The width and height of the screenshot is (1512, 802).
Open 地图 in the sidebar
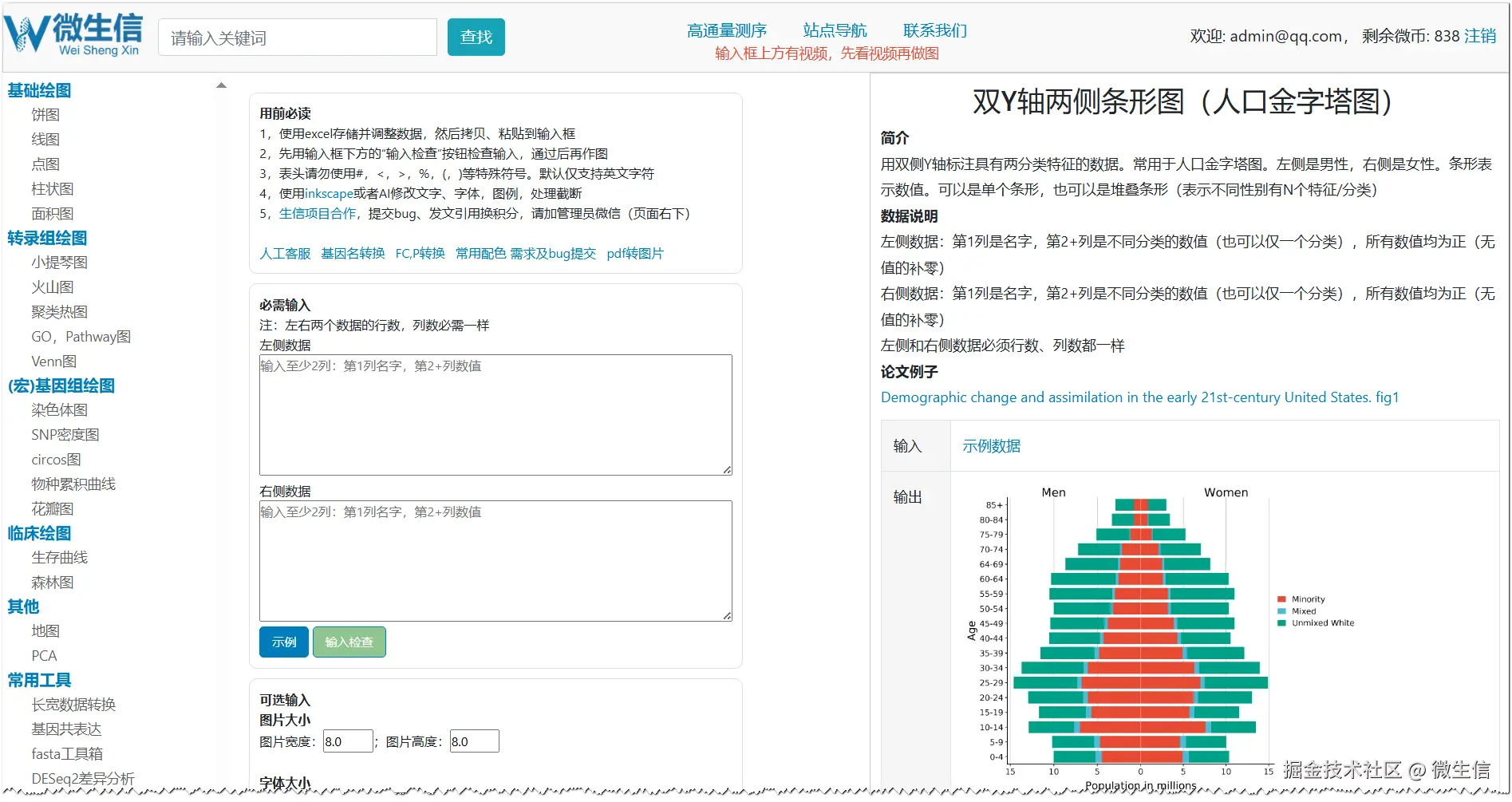click(x=45, y=631)
